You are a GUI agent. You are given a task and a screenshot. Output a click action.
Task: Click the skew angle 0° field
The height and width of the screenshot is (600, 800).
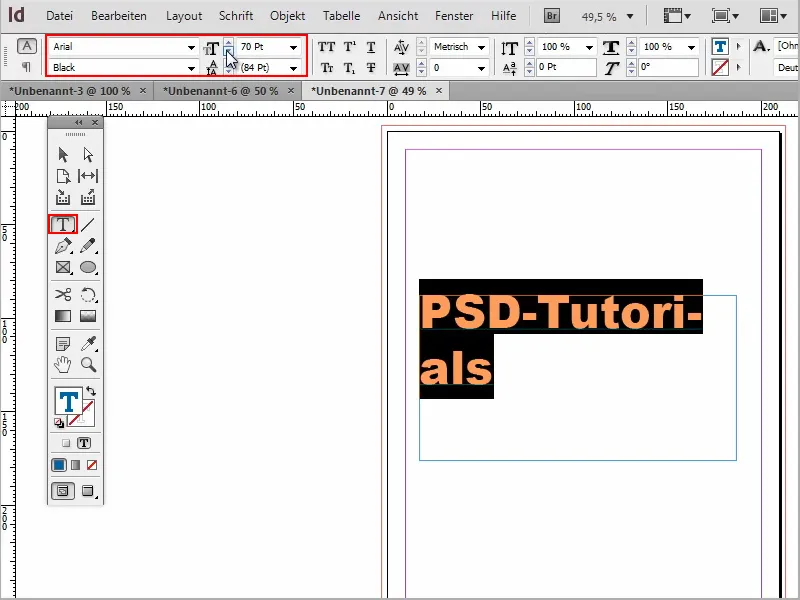point(668,67)
